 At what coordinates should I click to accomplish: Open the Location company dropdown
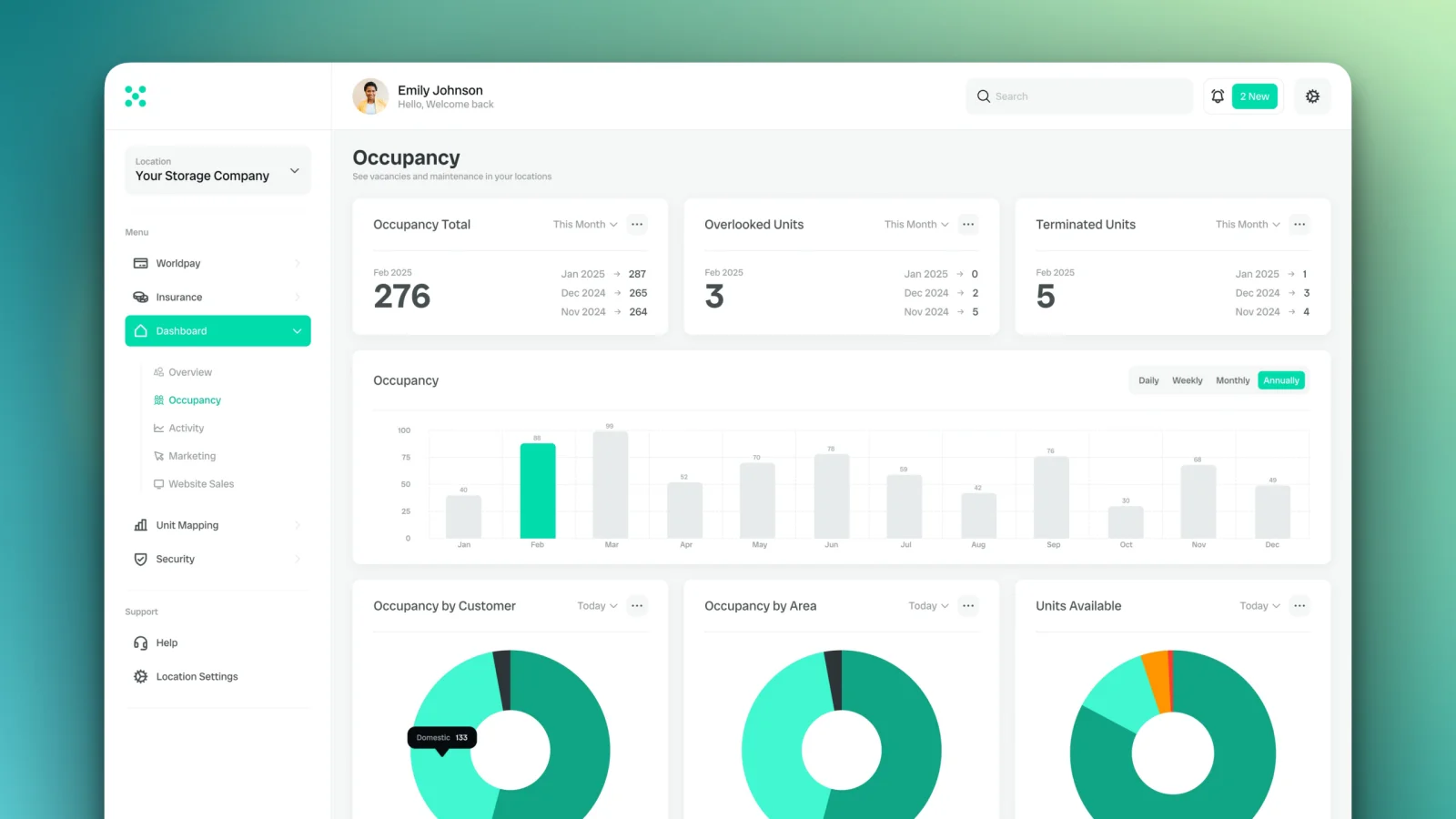[x=217, y=170]
